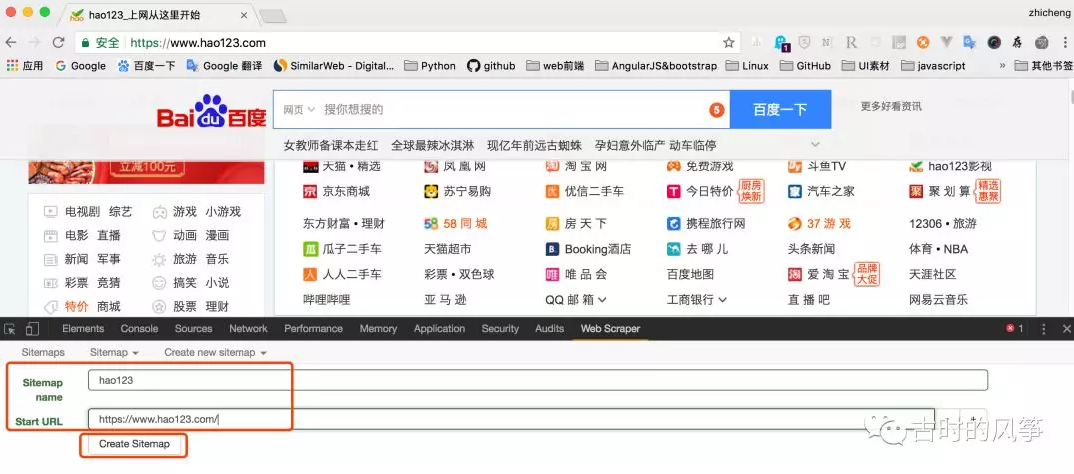Open the Apps bookmark shortcut

click(x=25, y=66)
